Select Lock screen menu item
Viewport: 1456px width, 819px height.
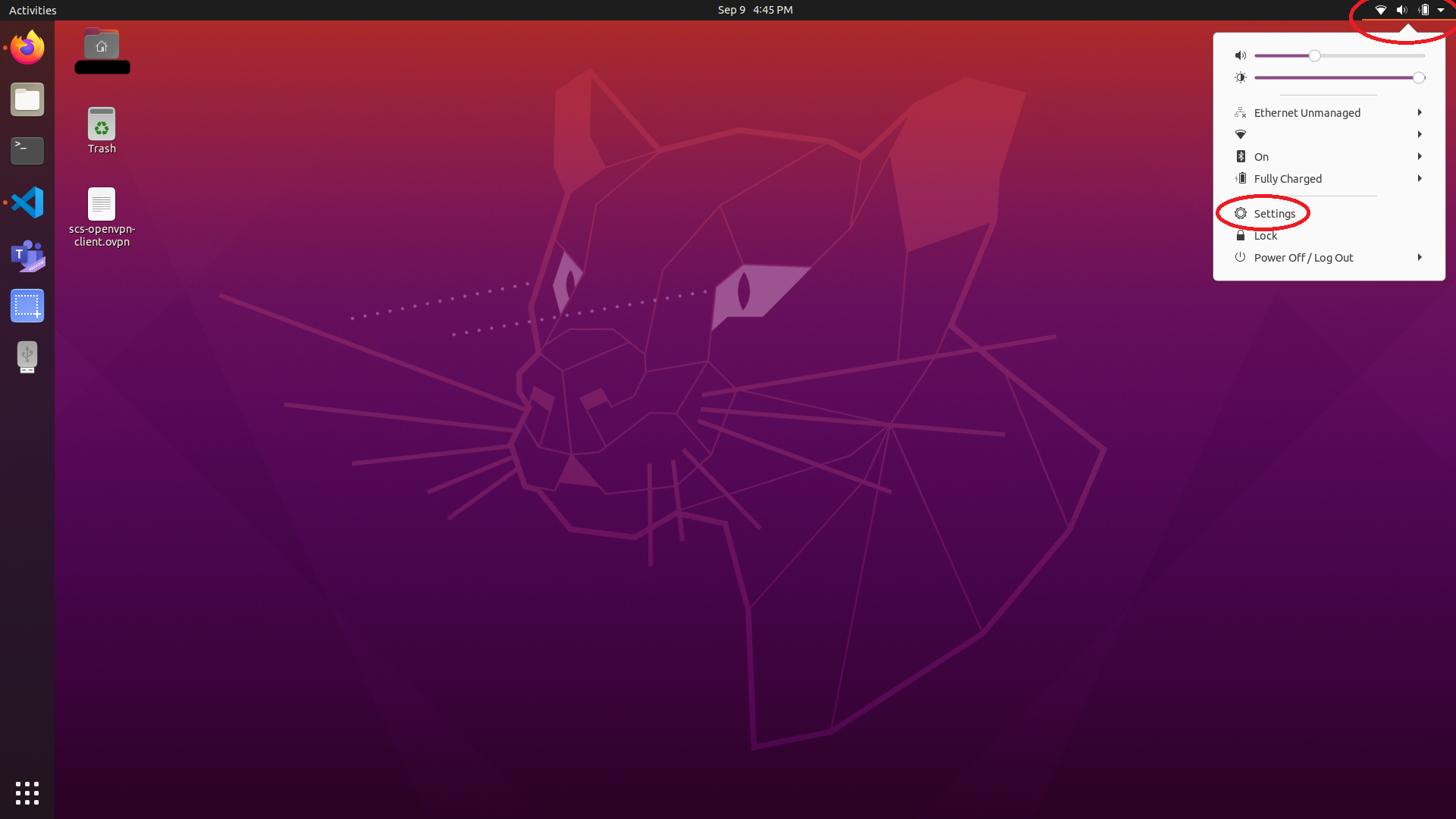pos(1265,235)
